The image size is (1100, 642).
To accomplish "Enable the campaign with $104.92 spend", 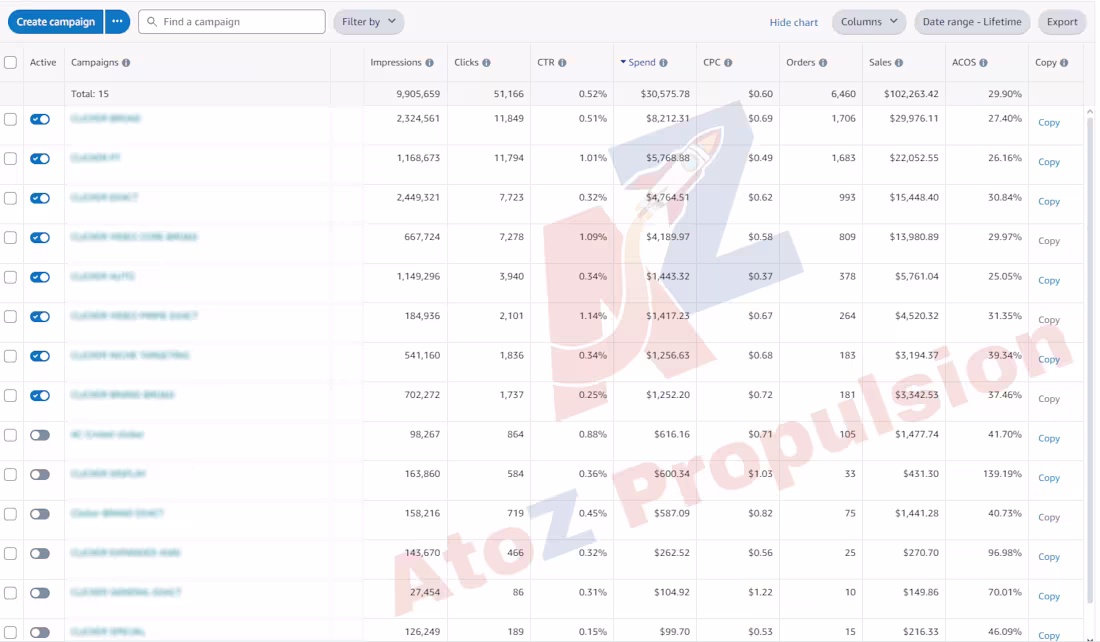I will pos(40,593).
